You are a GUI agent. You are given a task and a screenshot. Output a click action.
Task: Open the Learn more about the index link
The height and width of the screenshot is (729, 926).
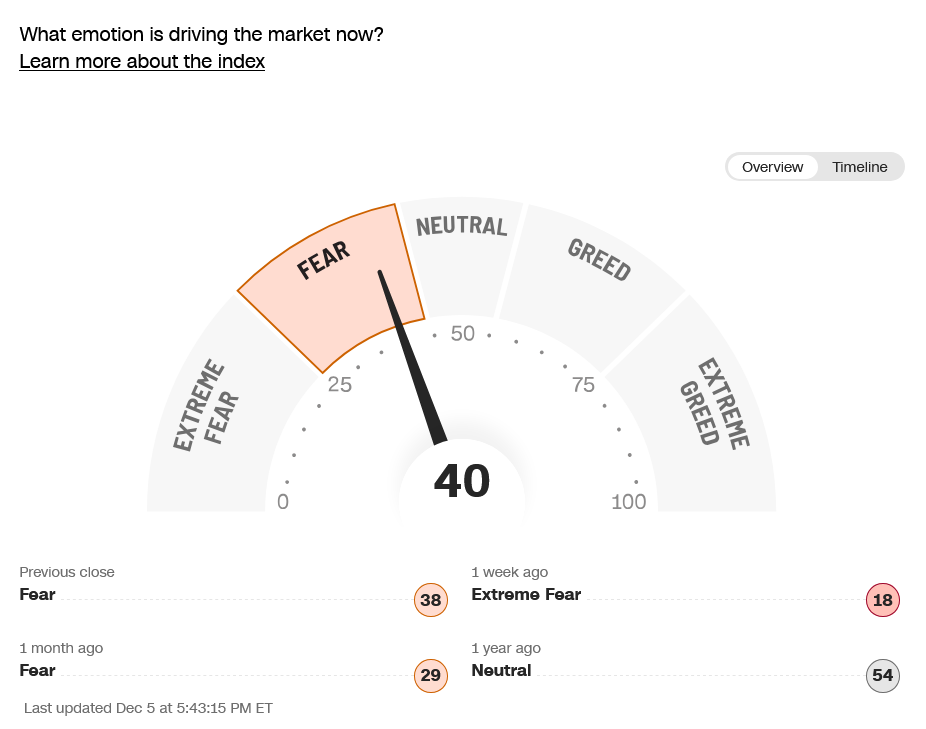142,61
